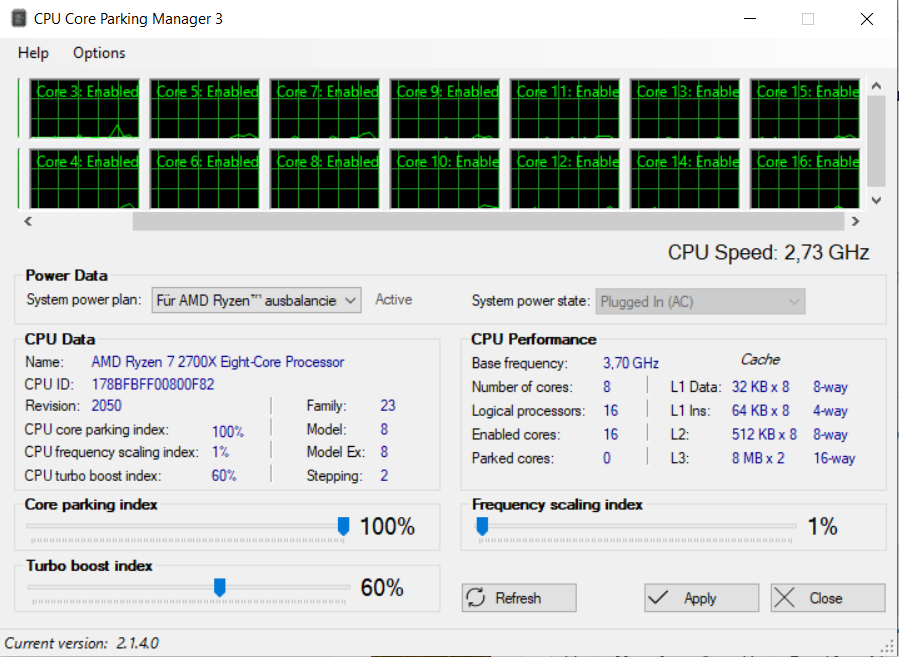Click the CPU Speed 2,73 GHz readout
Image resolution: width=899 pixels, height=657 pixels.
point(768,252)
